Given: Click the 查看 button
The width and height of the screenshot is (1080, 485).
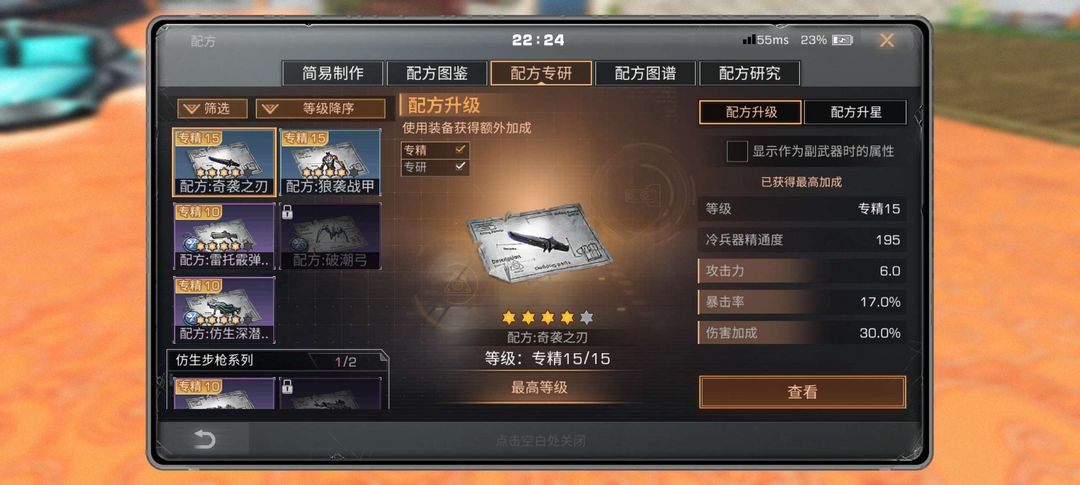Looking at the screenshot, I should tap(802, 392).
